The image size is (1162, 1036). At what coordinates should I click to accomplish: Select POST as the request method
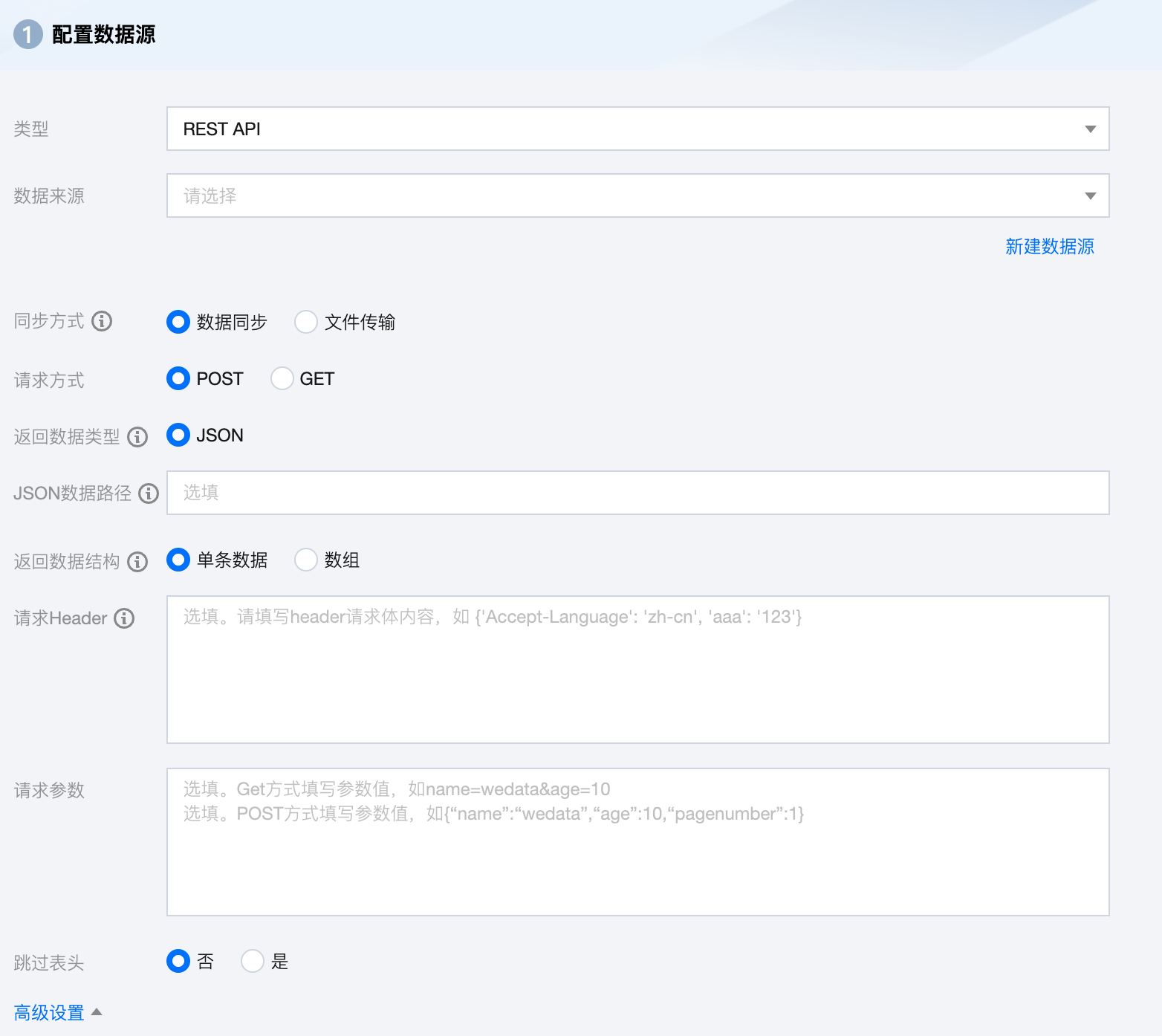tap(178, 378)
